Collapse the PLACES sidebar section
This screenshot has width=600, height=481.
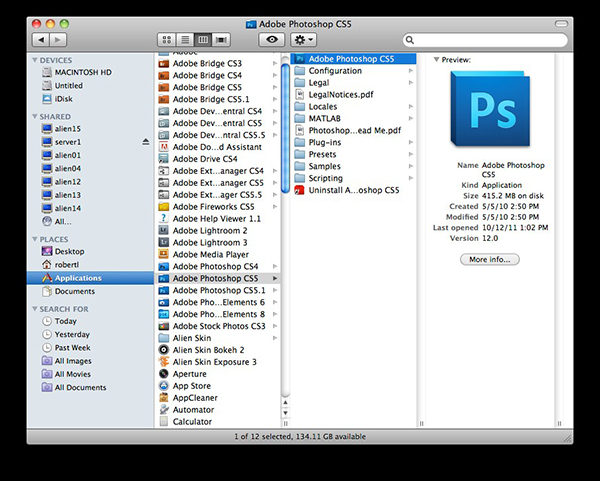(35, 239)
